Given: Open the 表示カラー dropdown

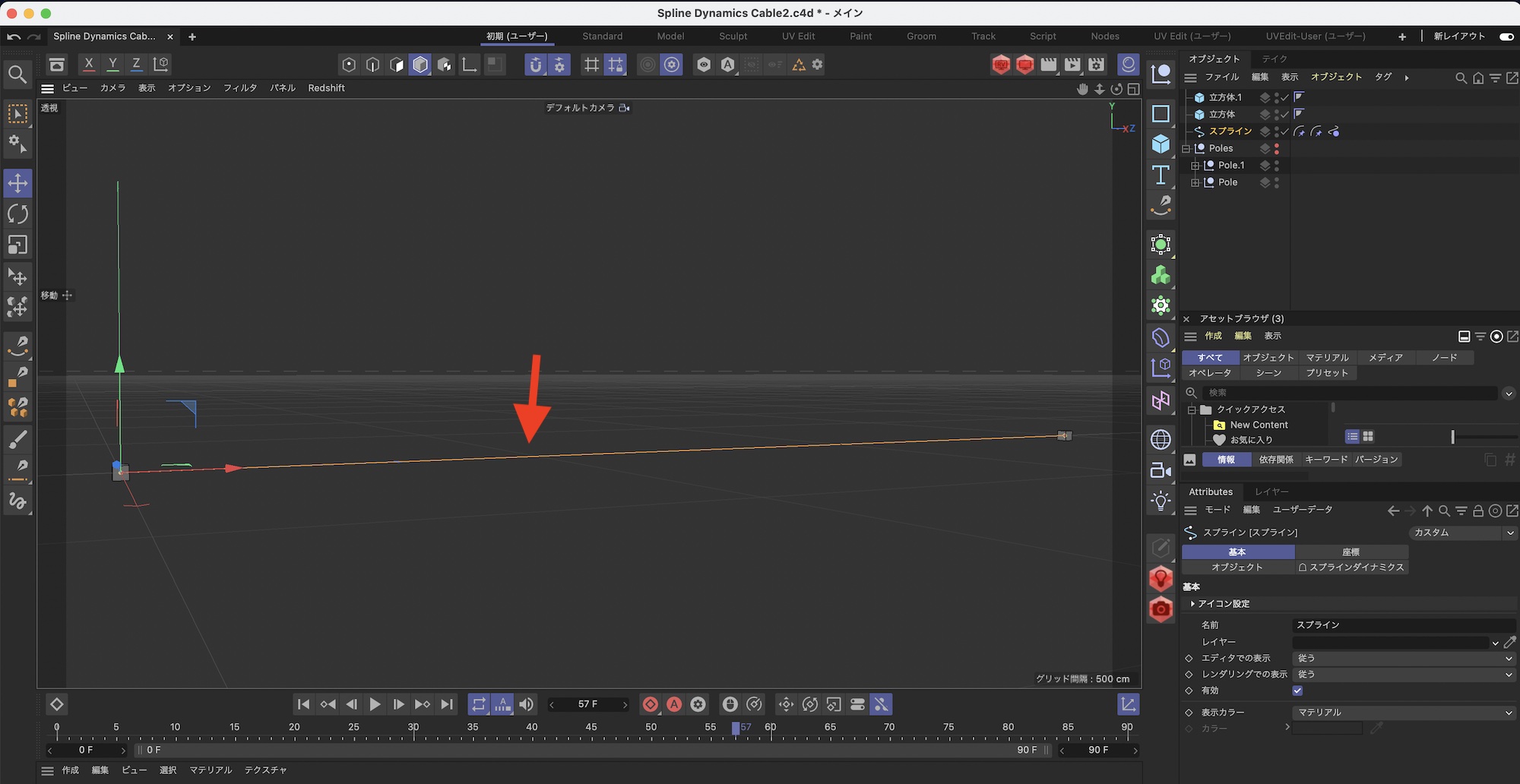Looking at the screenshot, I should [x=1403, y=713].
